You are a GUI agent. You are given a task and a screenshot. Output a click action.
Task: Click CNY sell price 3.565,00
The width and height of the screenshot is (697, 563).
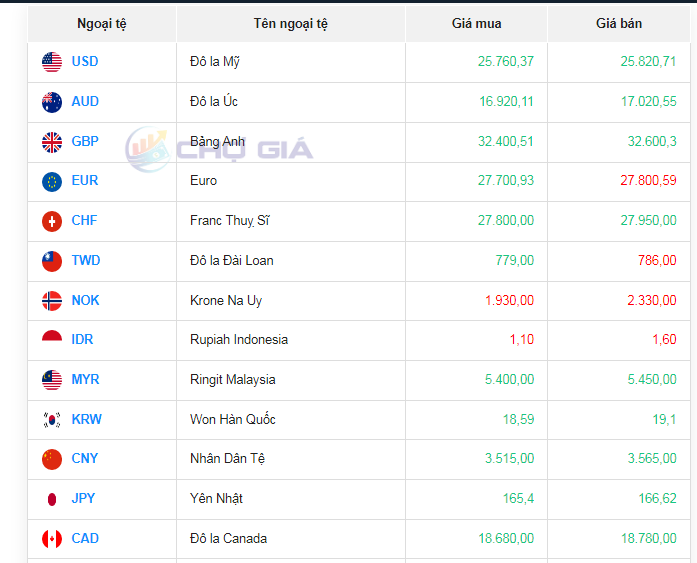(x=652, y=459)
